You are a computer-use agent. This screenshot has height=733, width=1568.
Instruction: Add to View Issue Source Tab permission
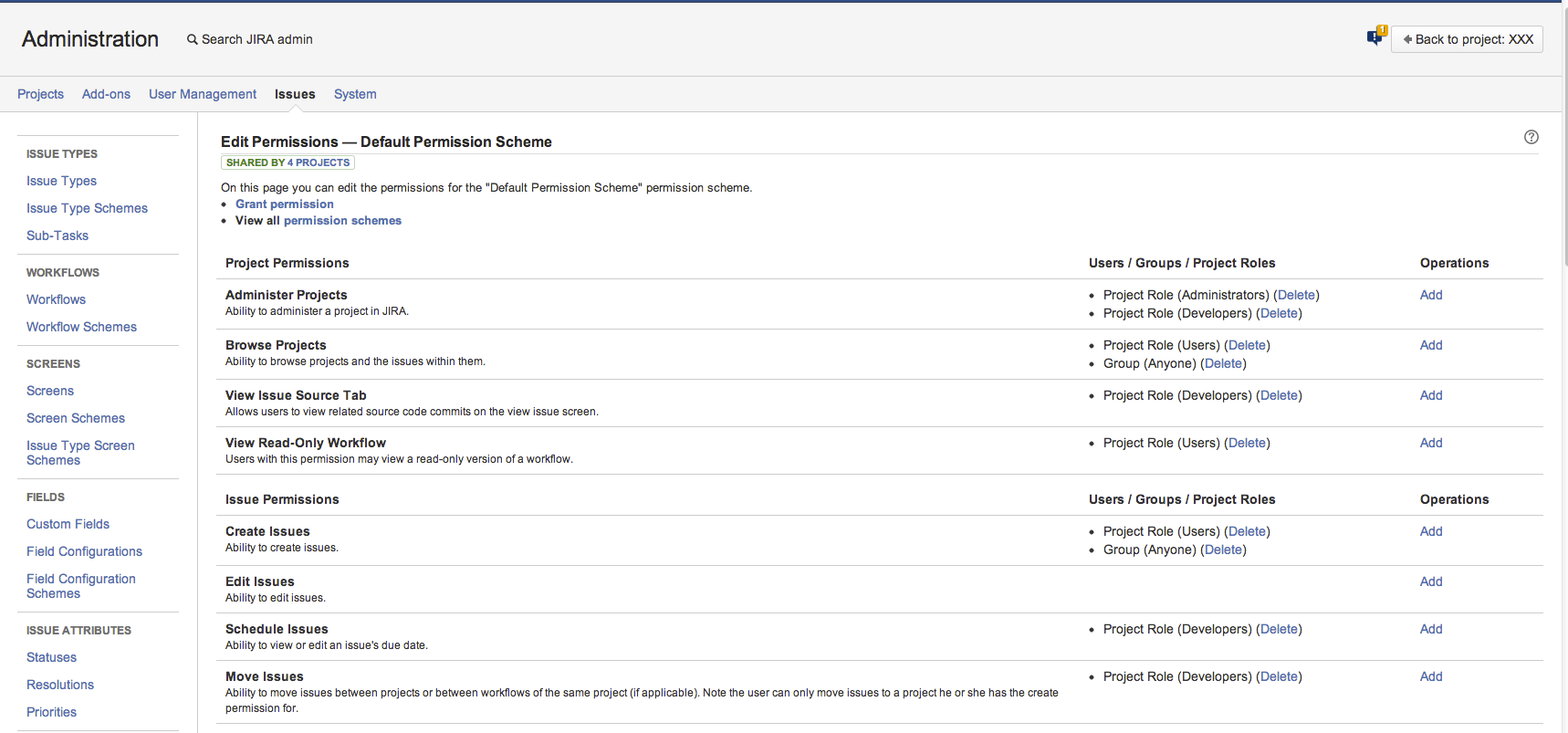click(1431, 395)
